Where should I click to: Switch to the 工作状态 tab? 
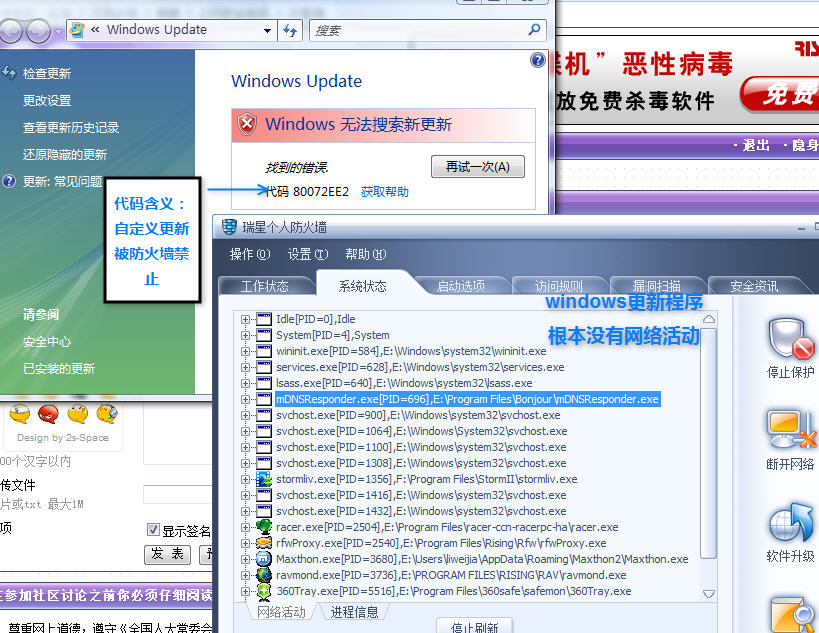tap(265, 286)
